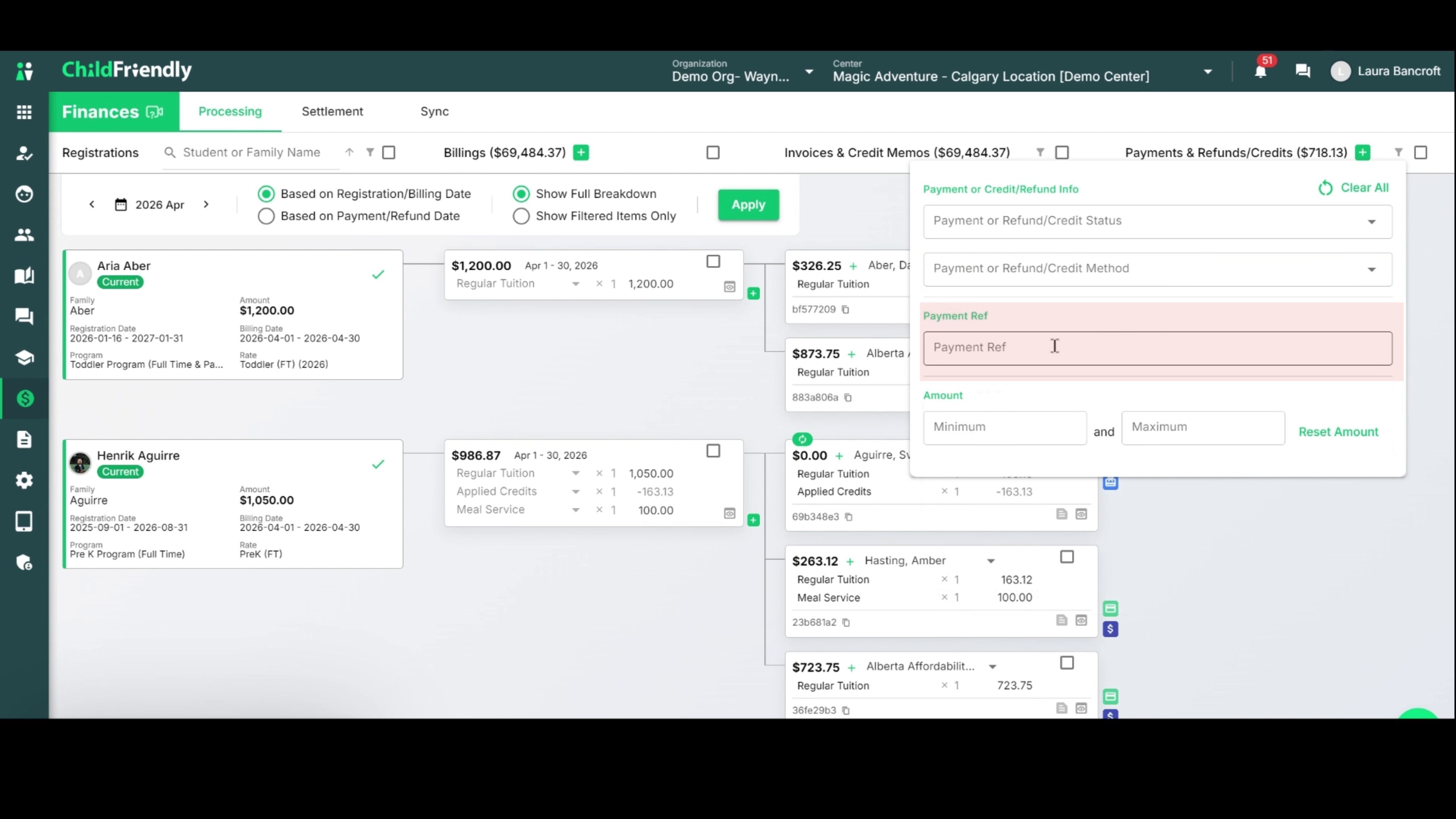This screenshot has height=819, width=1456.
Task: Select invoice amount $723.75
Action: pyautogui.click(x=816, y=668)
